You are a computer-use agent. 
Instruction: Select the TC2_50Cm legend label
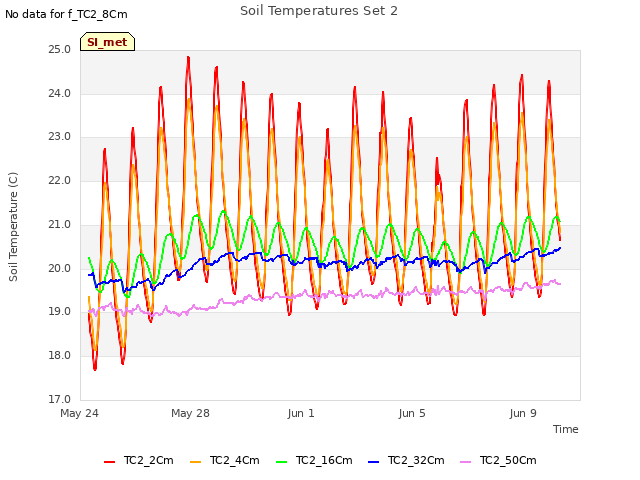(508, 460)
